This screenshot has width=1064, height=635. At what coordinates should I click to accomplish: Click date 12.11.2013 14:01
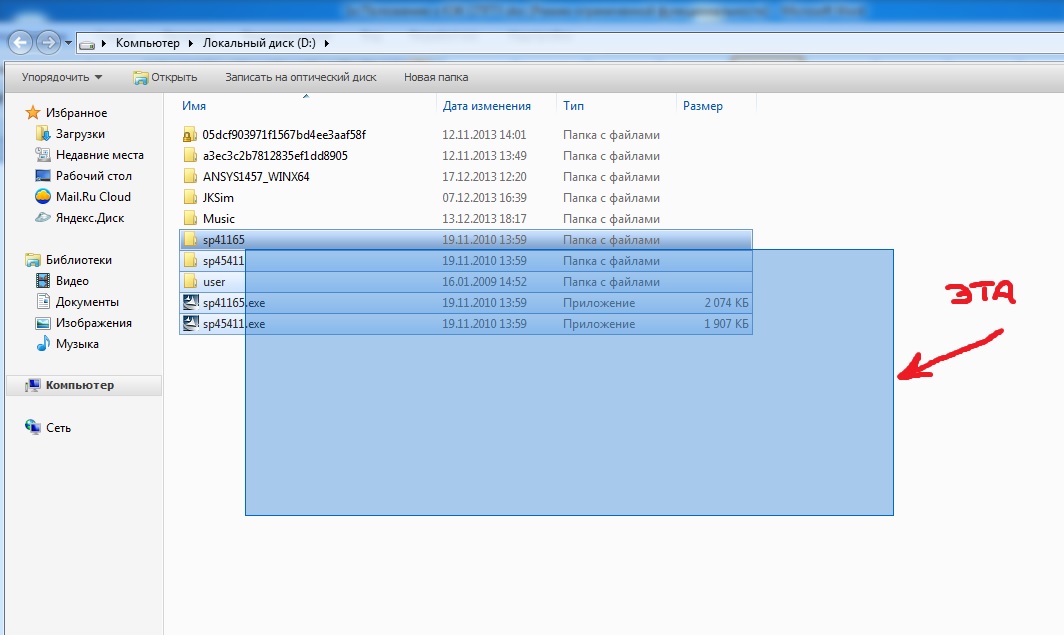(x=484, y=134)
